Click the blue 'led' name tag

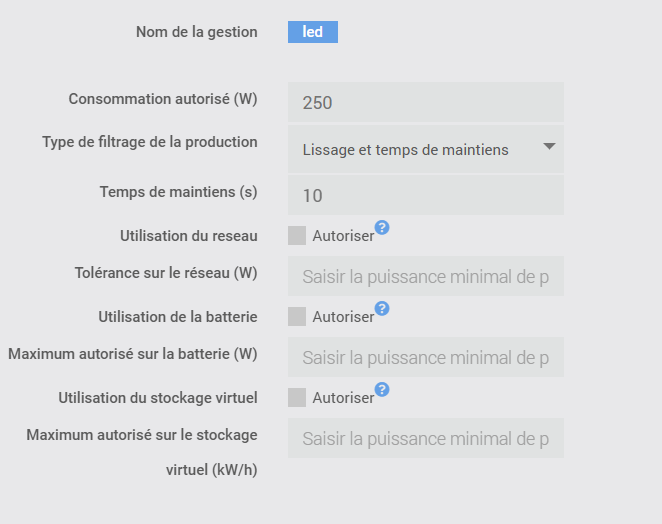[313, 32]
